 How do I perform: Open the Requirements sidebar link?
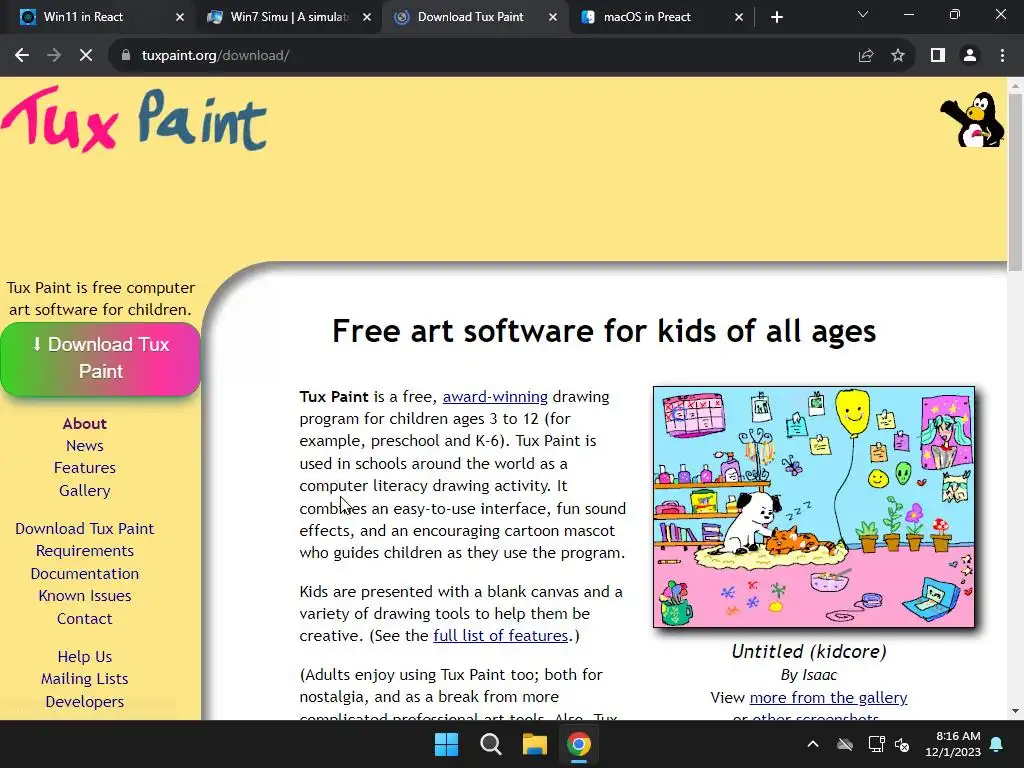click(85, 551)
